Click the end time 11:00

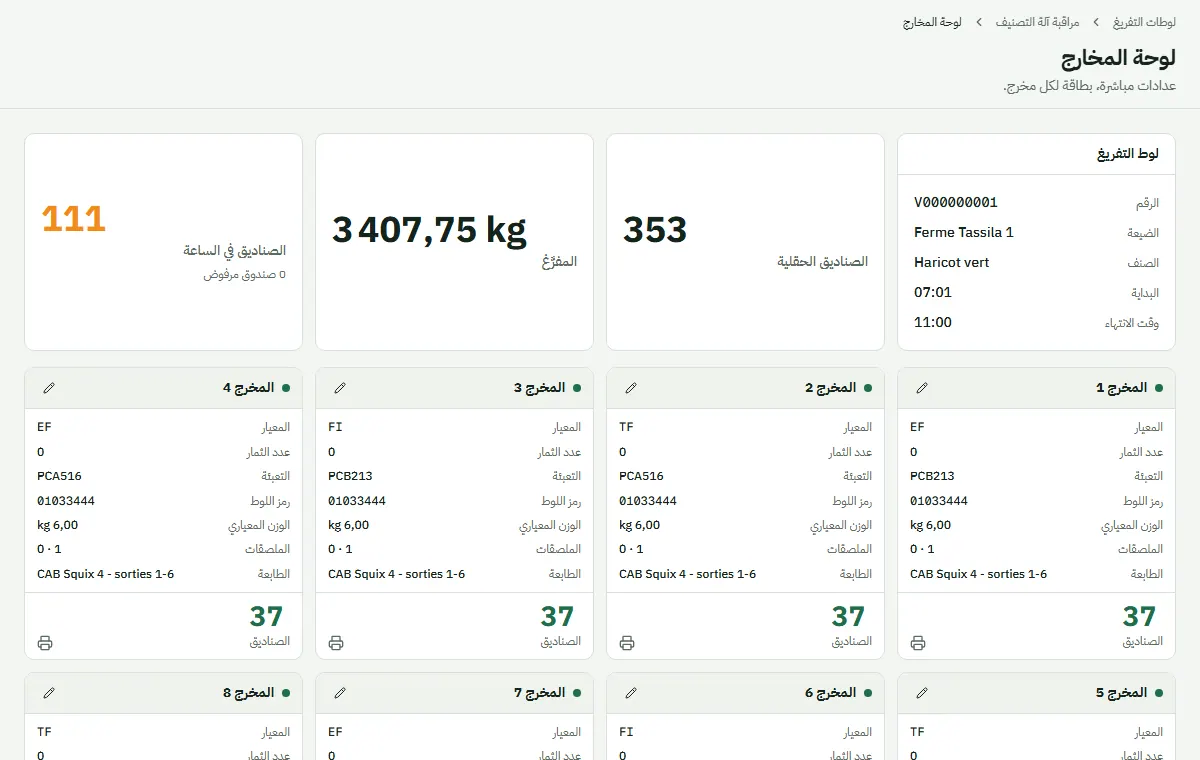click(x=933, y=322)
